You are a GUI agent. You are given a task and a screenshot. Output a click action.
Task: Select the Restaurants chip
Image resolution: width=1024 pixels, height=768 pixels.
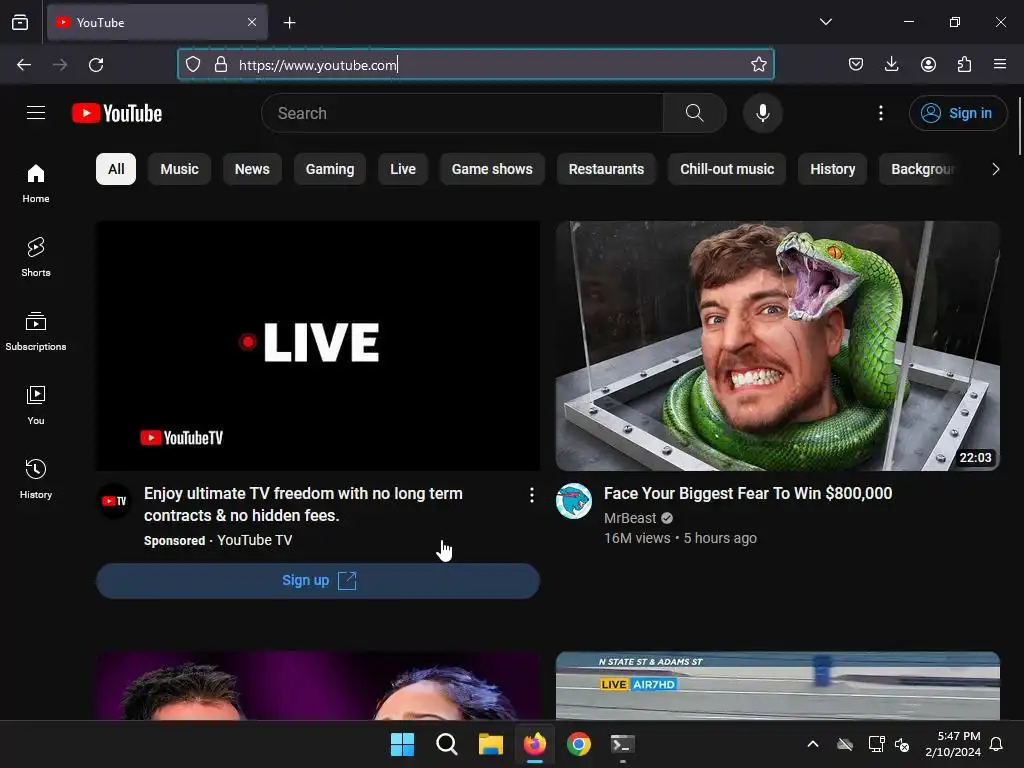pyautogui.click(x=606, y=169)
